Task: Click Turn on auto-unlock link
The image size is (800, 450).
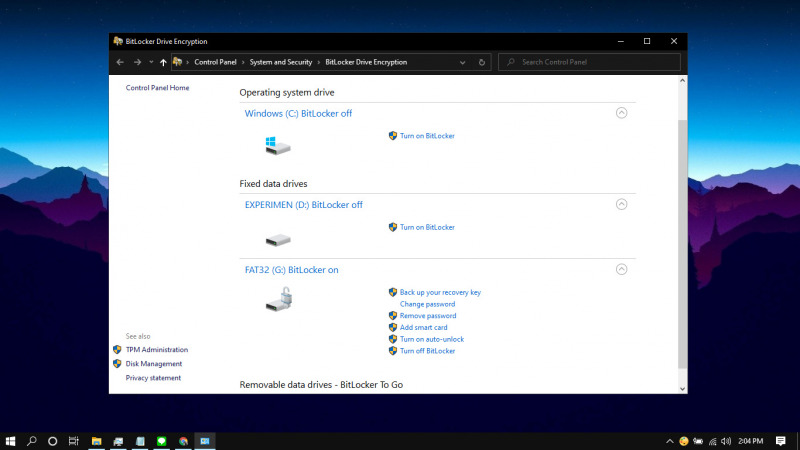Action: pyautogui.click(x=432, y=339)
